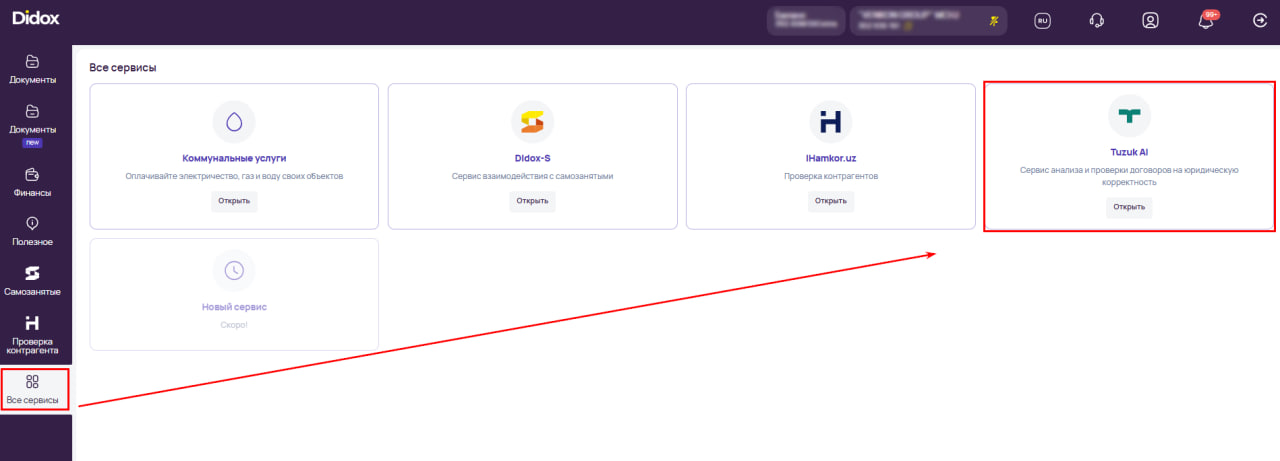Open support via headset icon

[x=1096, y=21]
